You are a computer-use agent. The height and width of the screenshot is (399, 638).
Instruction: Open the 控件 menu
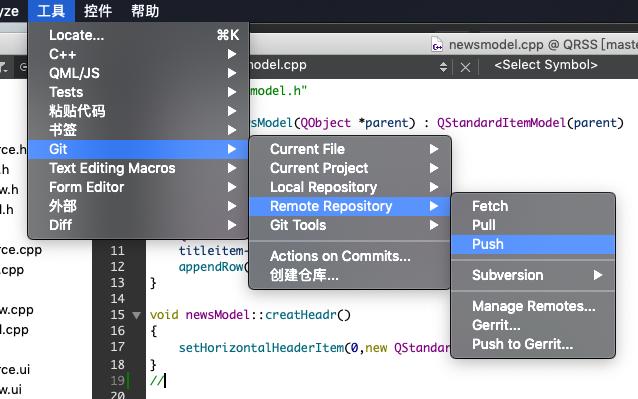[98, 11]
